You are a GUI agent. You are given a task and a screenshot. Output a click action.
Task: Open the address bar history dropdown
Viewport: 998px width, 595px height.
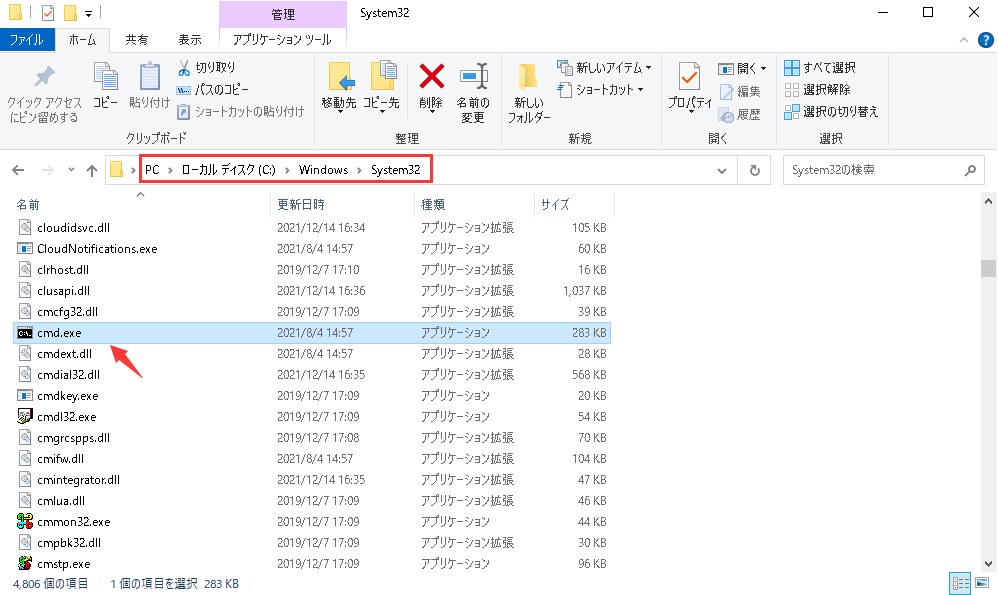click(x=723, y=169)
